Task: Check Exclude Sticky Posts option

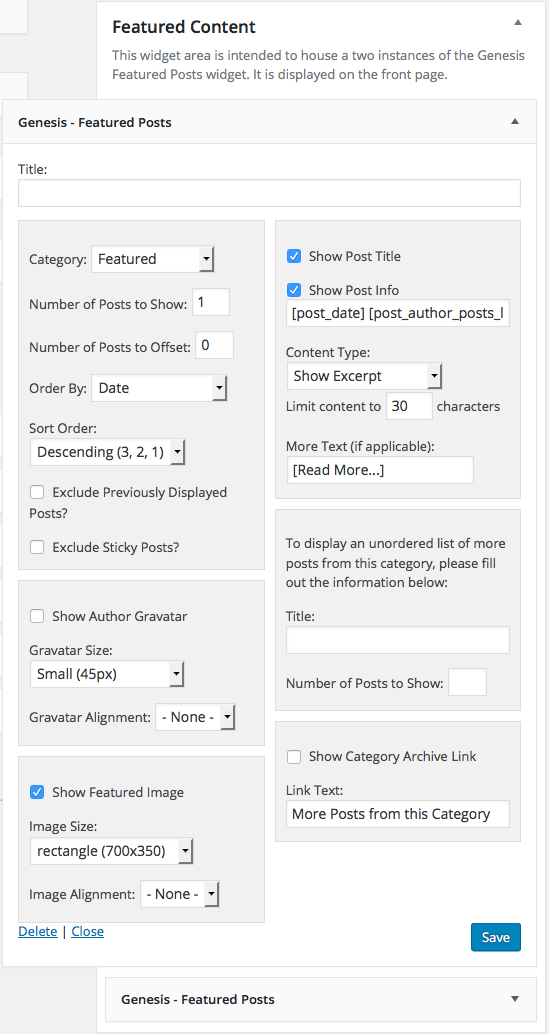Action: [38, 547]
